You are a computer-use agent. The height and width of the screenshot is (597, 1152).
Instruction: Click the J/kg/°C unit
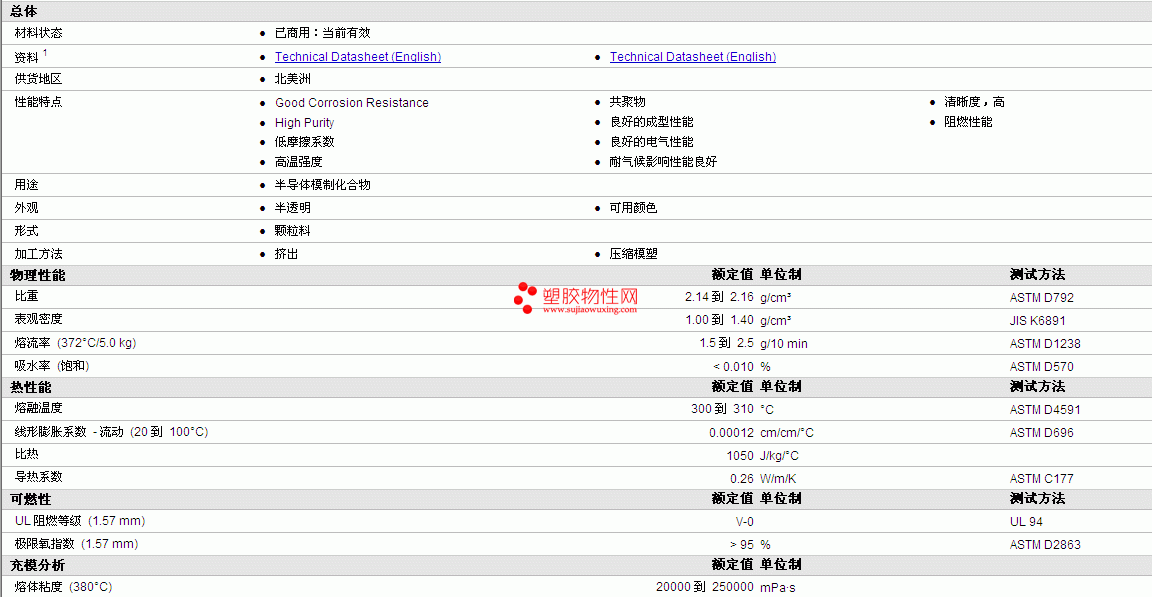click(x=780, y=456)
